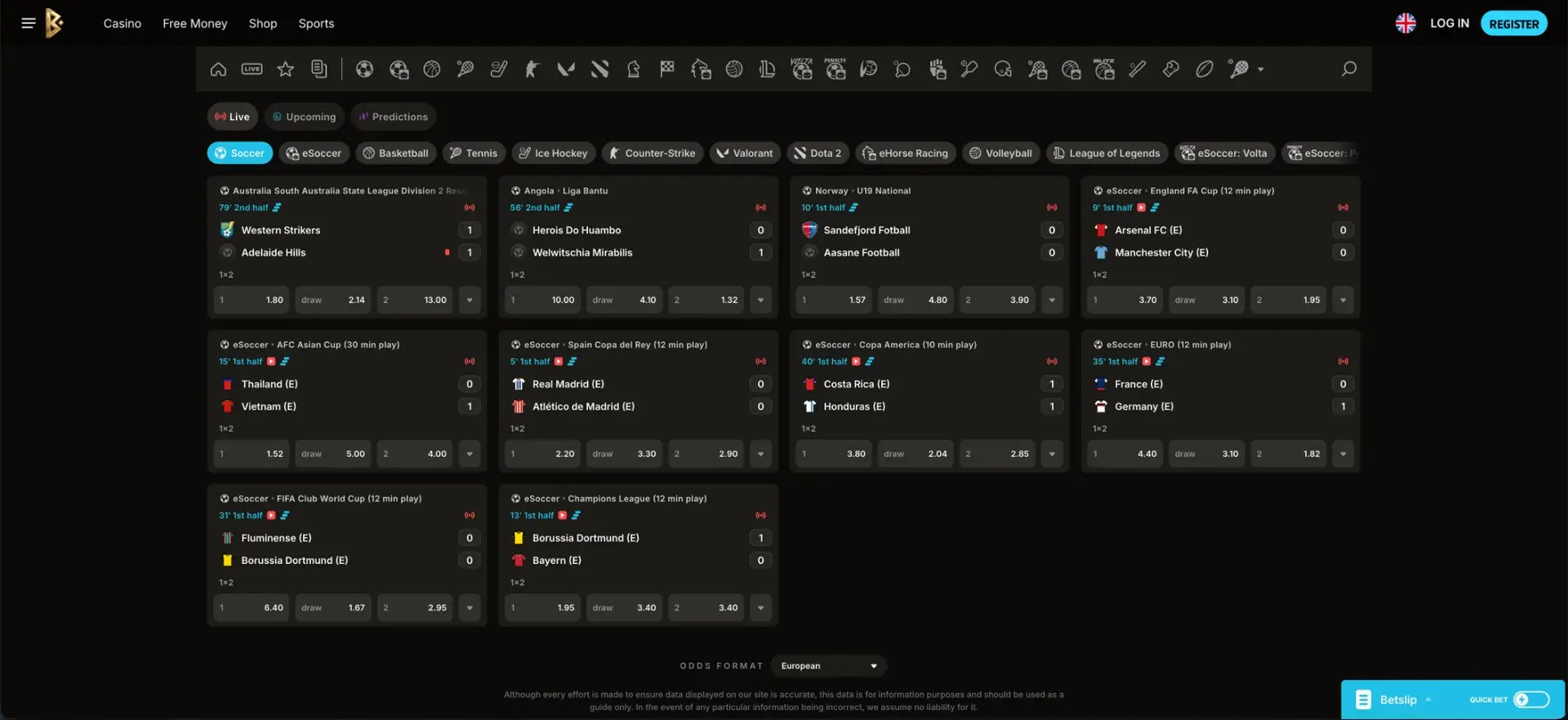Viewport: 1568px width, 720px height.
Task: Select the boxing glove icon
Action: (x=1170, y=69)
